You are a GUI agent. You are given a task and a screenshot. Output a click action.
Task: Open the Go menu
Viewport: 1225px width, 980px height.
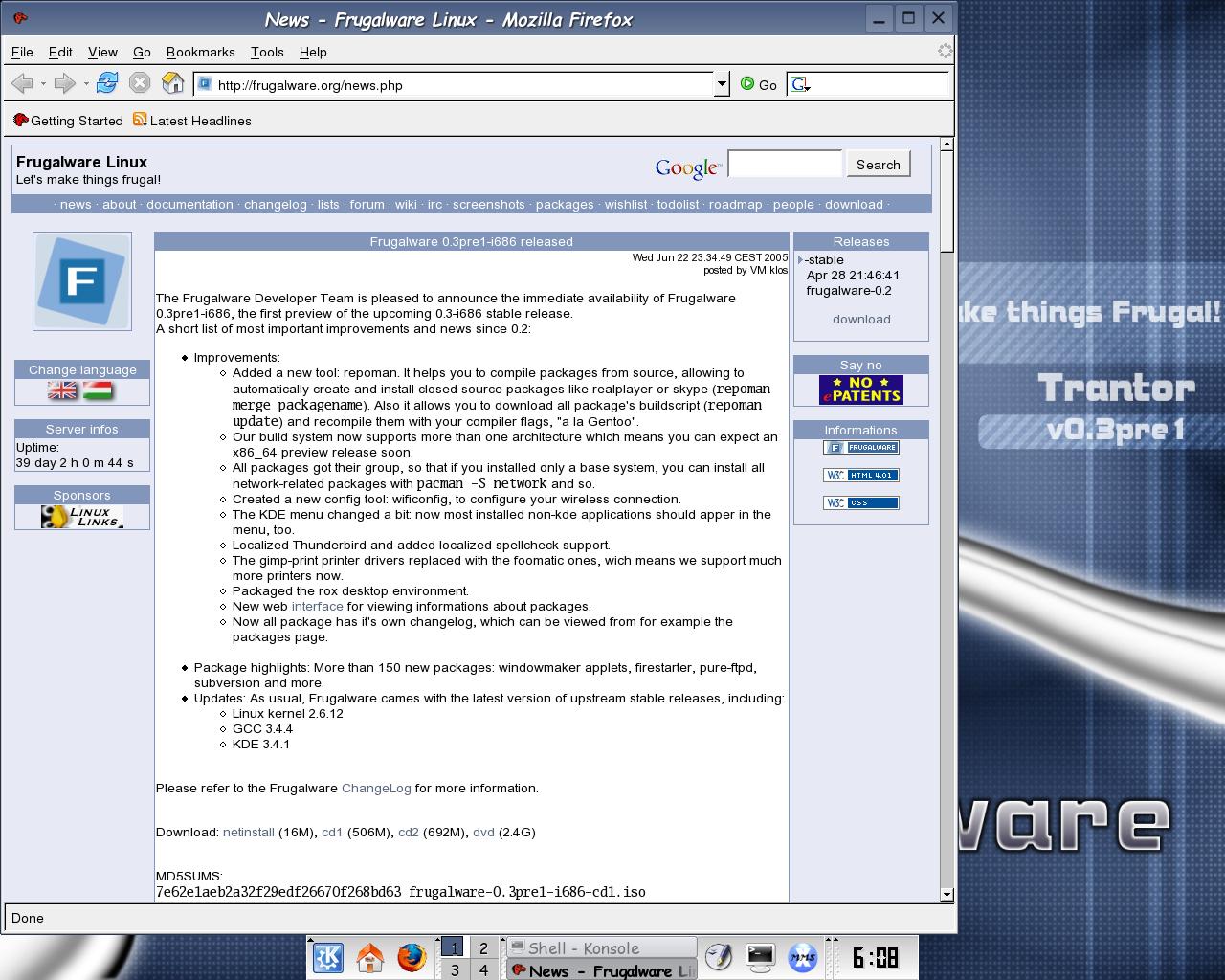142,52
